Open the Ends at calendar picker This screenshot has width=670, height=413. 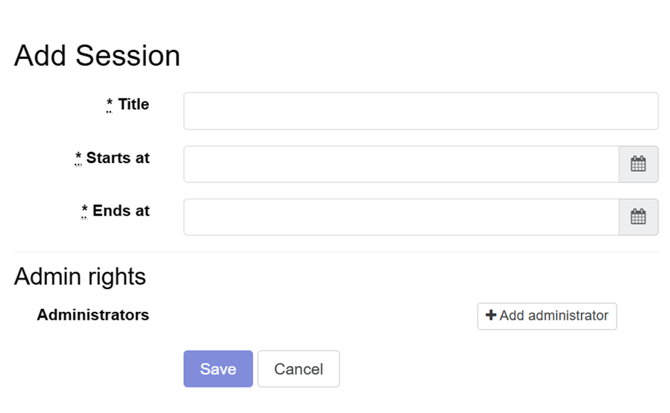(x=638, y=217)
